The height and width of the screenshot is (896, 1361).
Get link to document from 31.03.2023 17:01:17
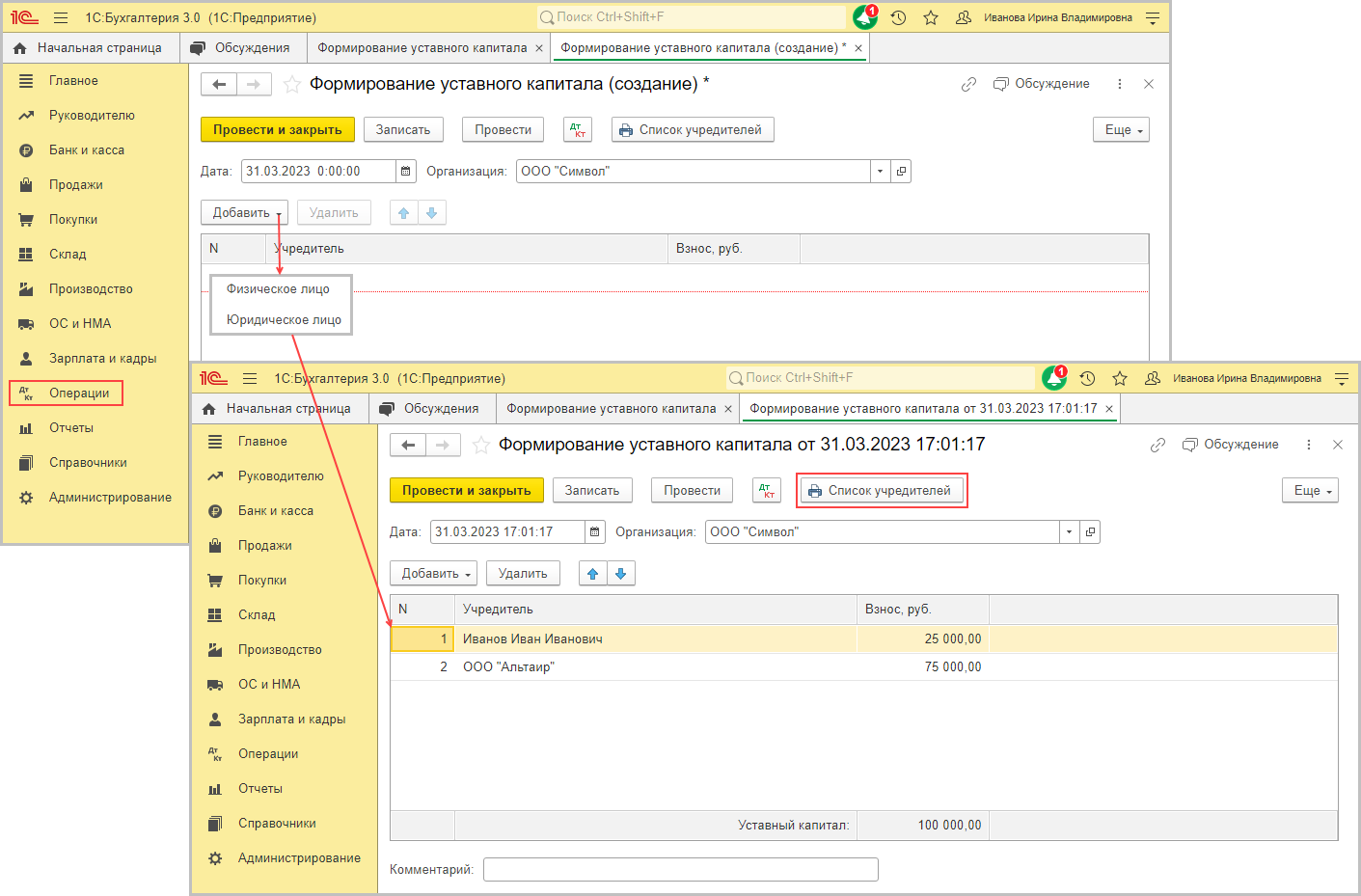1157,445
